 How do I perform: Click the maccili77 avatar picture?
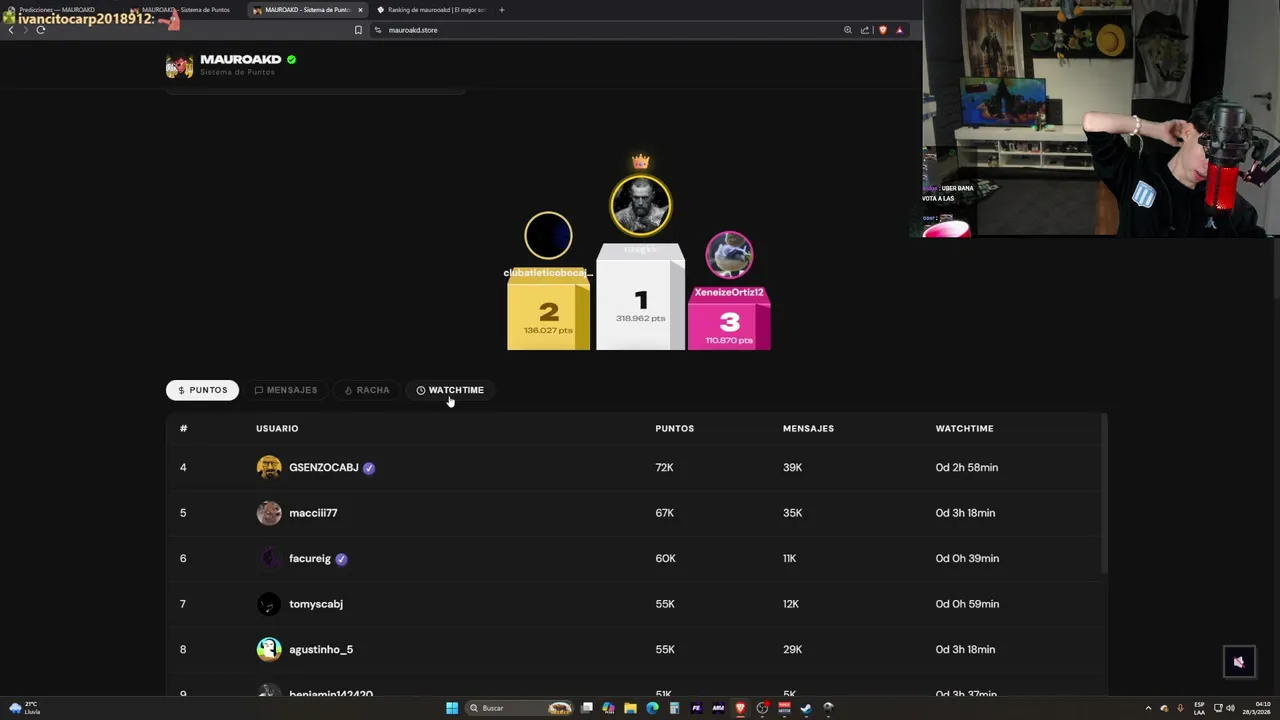pyautogui.click(x=269, y=513)
